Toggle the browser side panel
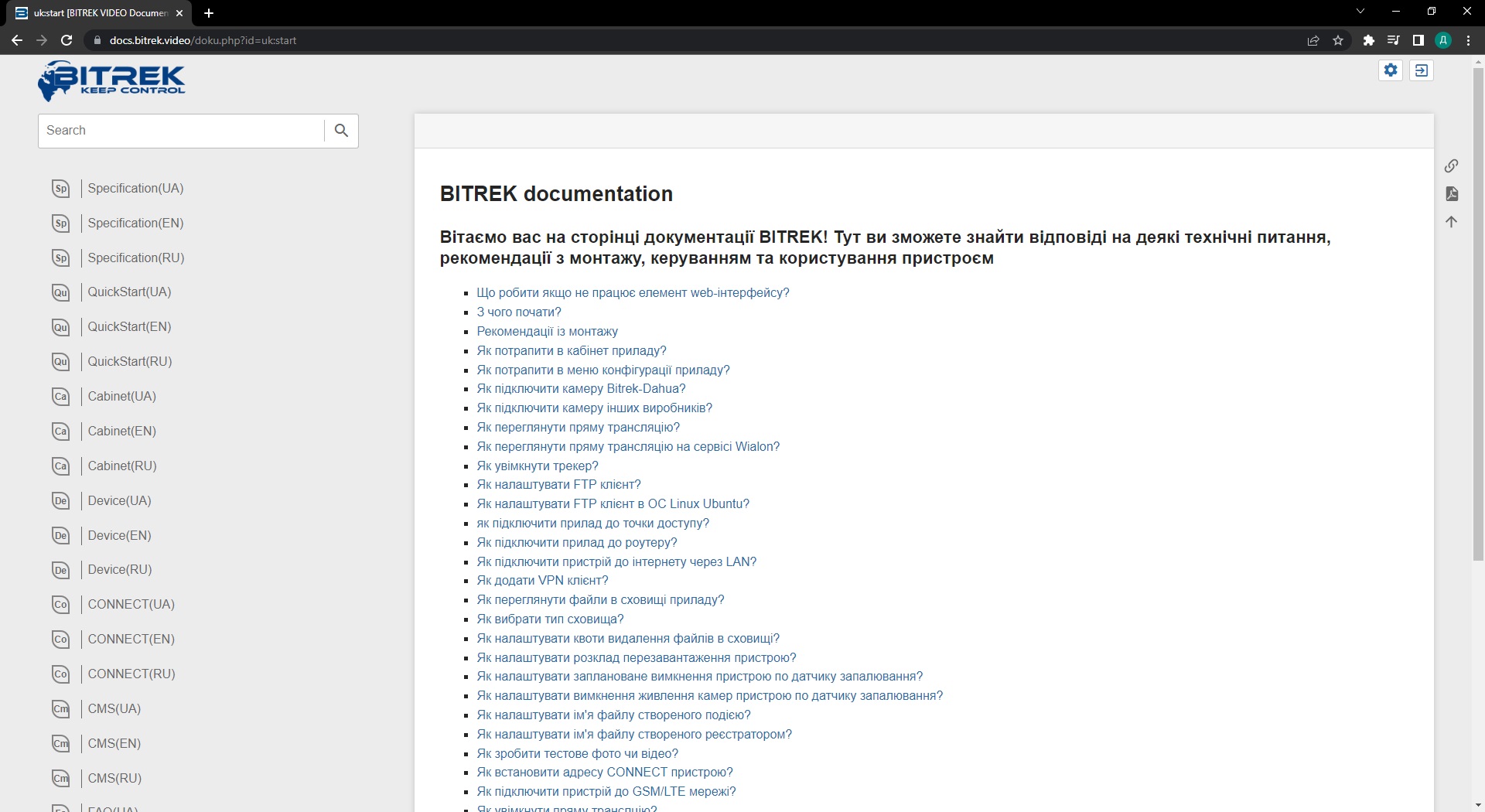Image resolution: width=1485 pixels, height=812 pixels. (1418, 40)
